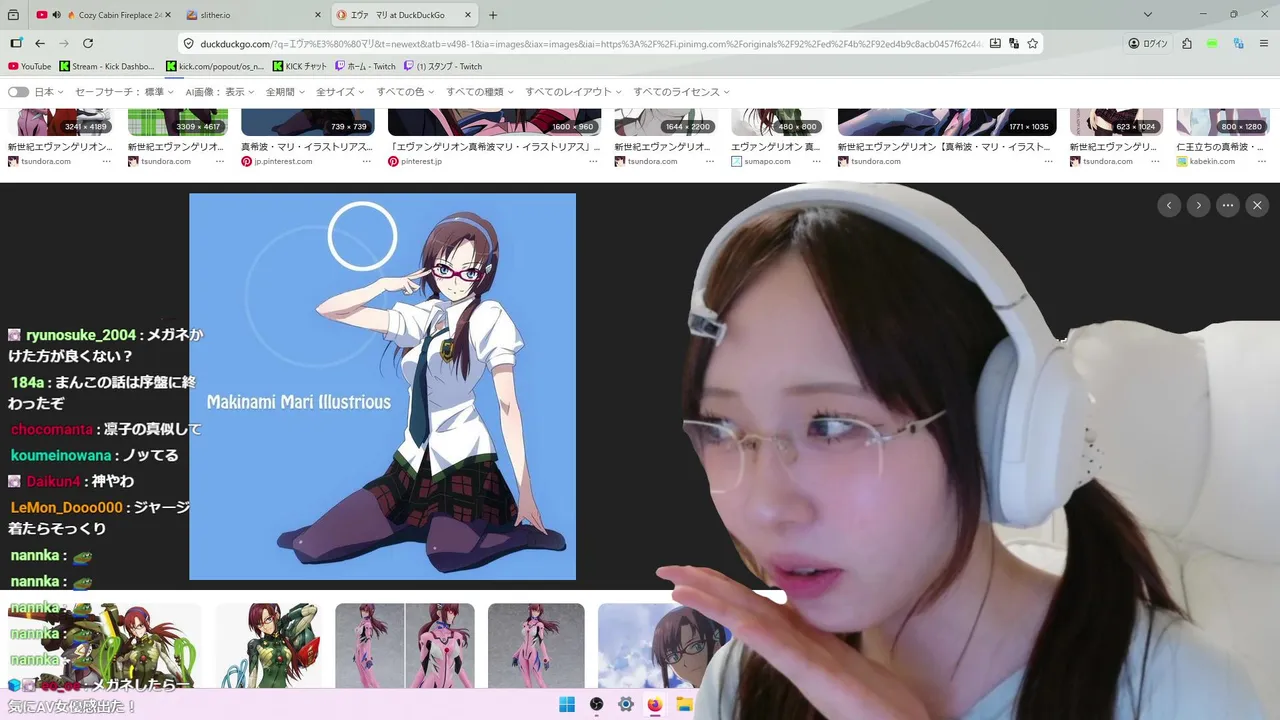Open the 全期間 time filter dropdown
1280x720 pixels.
(x=285, y=92)
